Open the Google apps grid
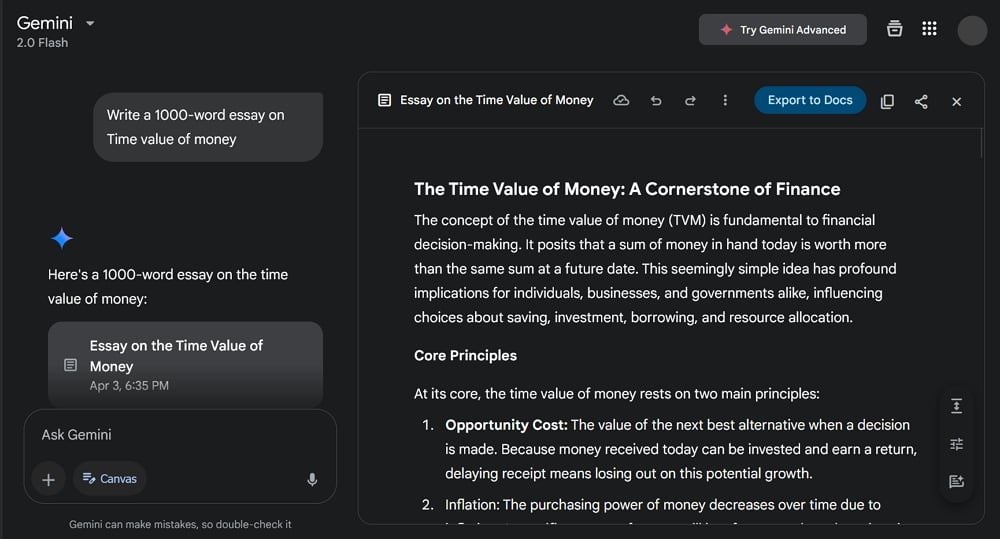 click(x=929, y=29)
